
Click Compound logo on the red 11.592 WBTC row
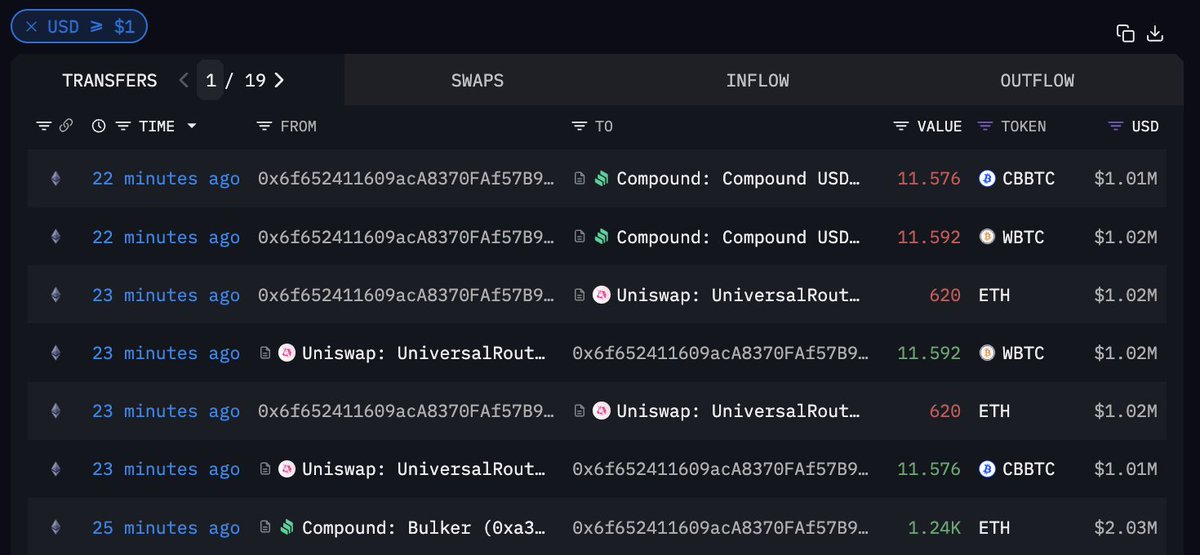click(x=601, y=237)
